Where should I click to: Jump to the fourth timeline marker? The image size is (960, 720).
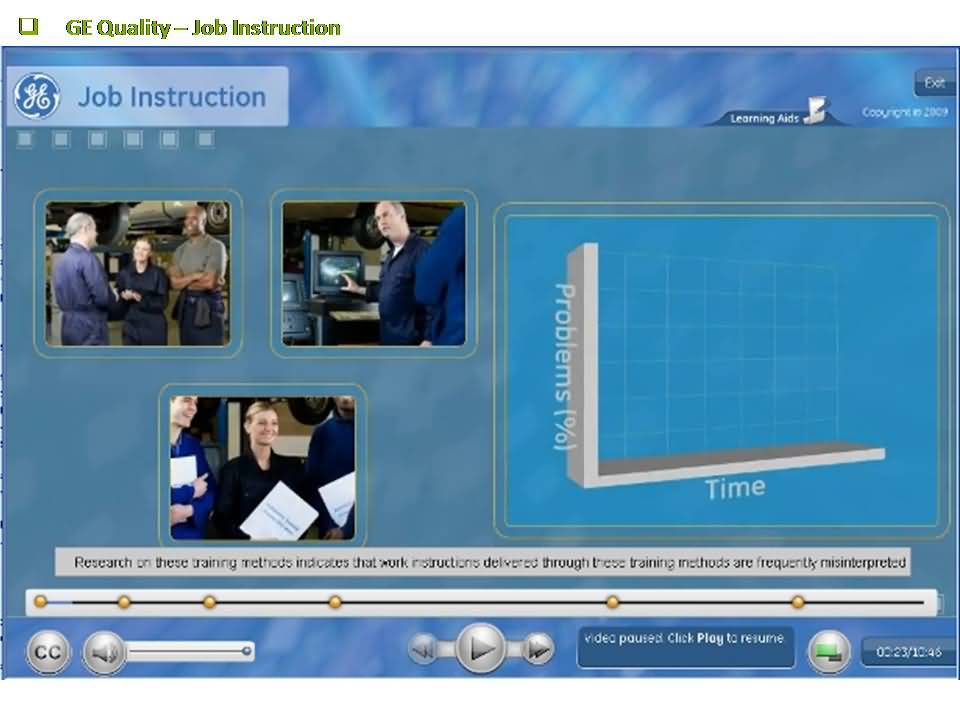coord(335,602)
